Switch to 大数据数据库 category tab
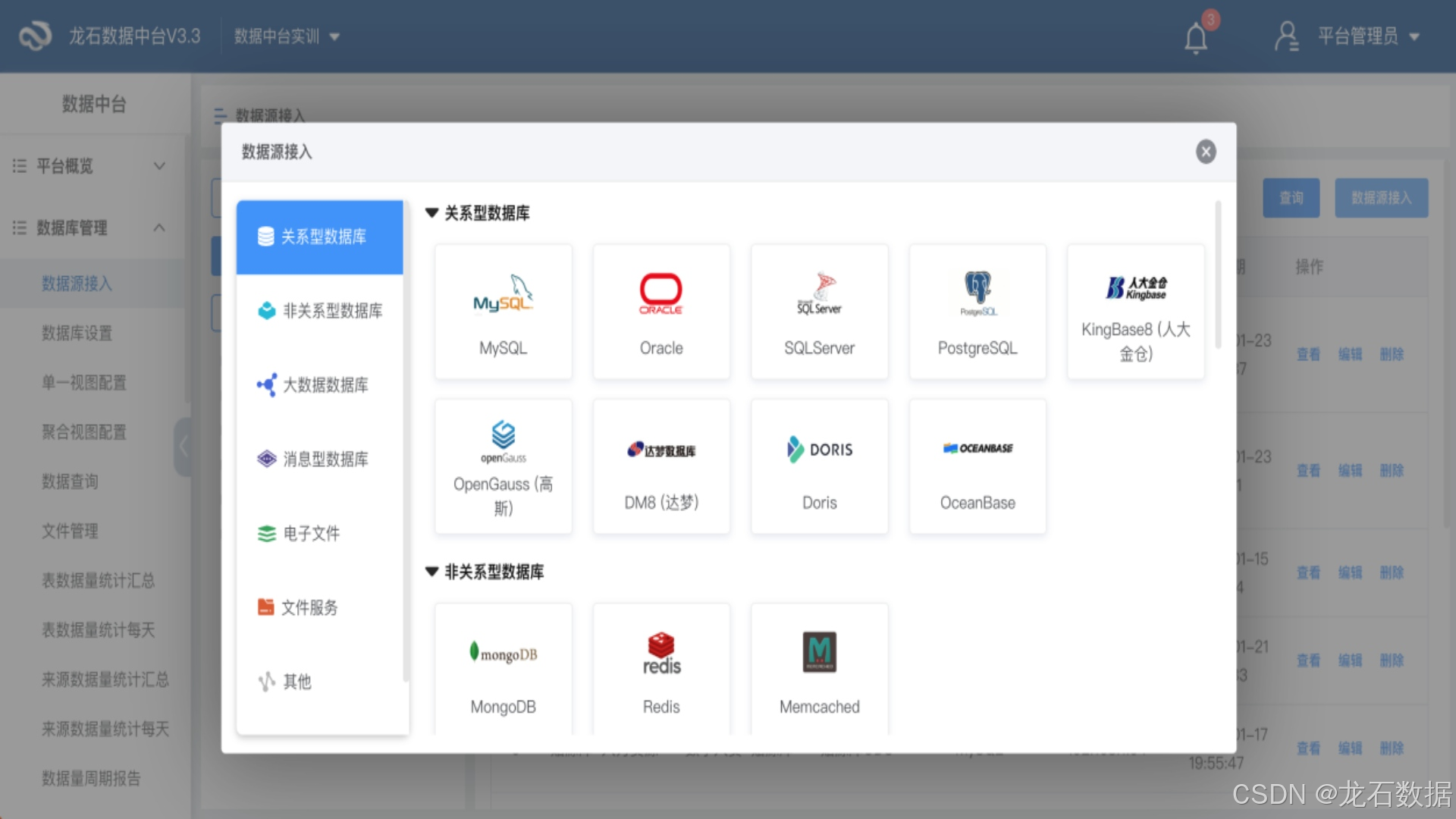Viewport: 1456px width, 819px height. 320,385
